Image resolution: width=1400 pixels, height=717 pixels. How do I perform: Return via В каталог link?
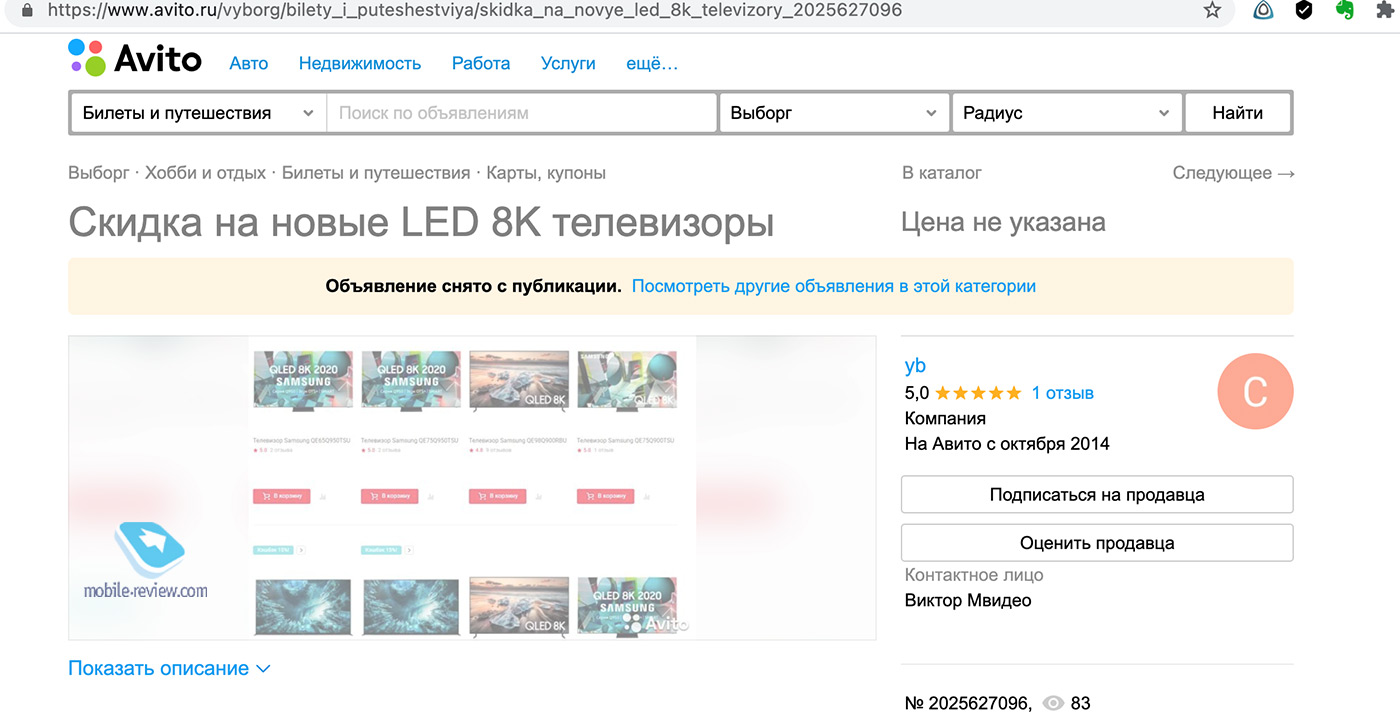click(942, 173)
